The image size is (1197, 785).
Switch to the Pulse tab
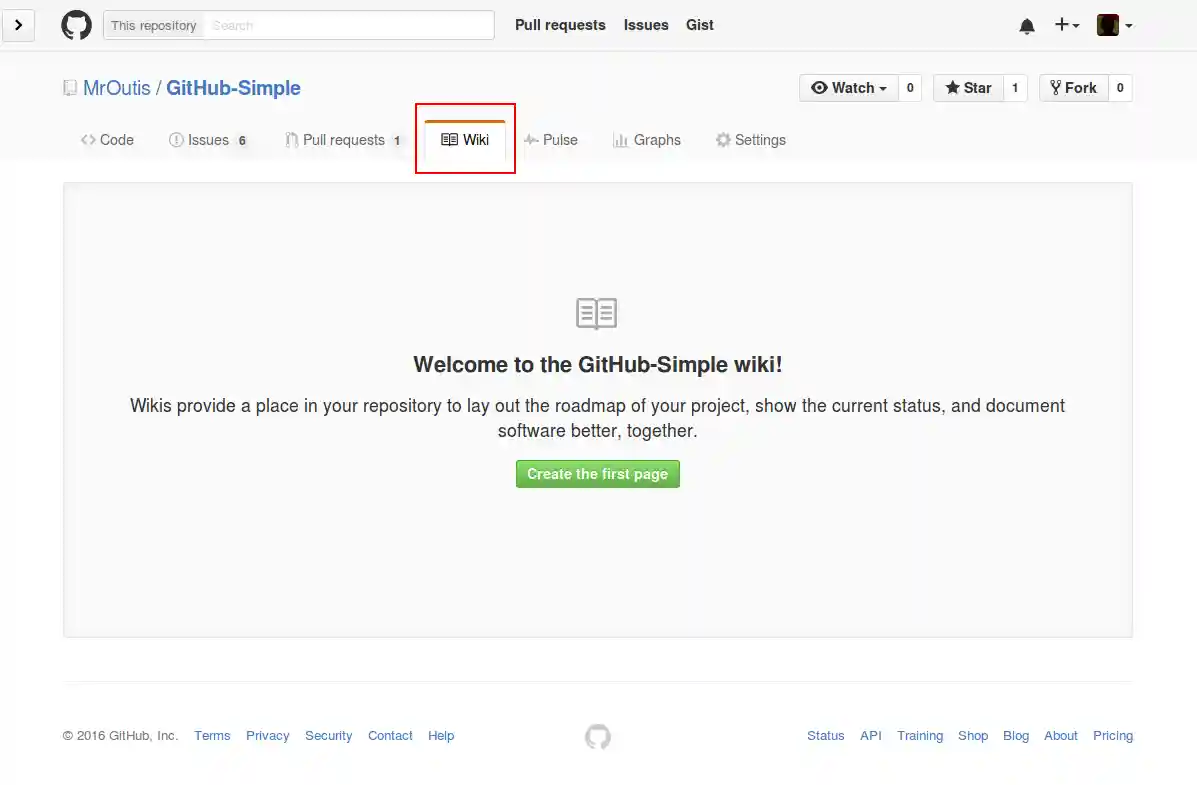(551, 140)
